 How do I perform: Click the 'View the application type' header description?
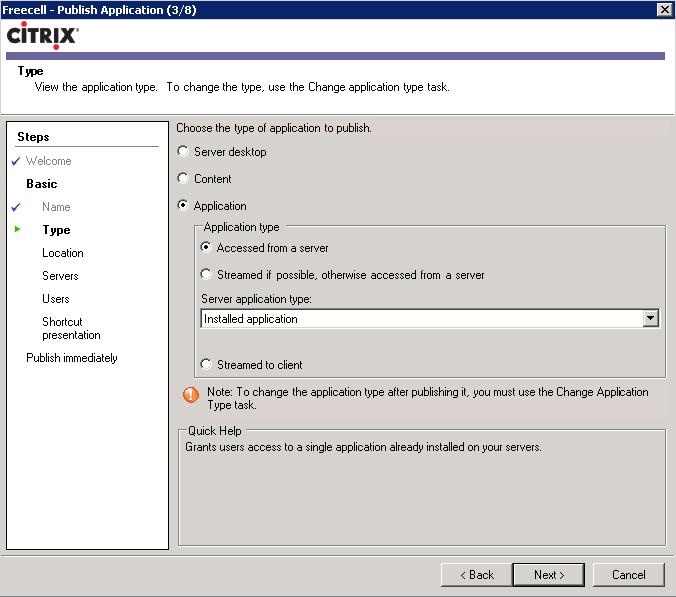click(x=242, y=87)
